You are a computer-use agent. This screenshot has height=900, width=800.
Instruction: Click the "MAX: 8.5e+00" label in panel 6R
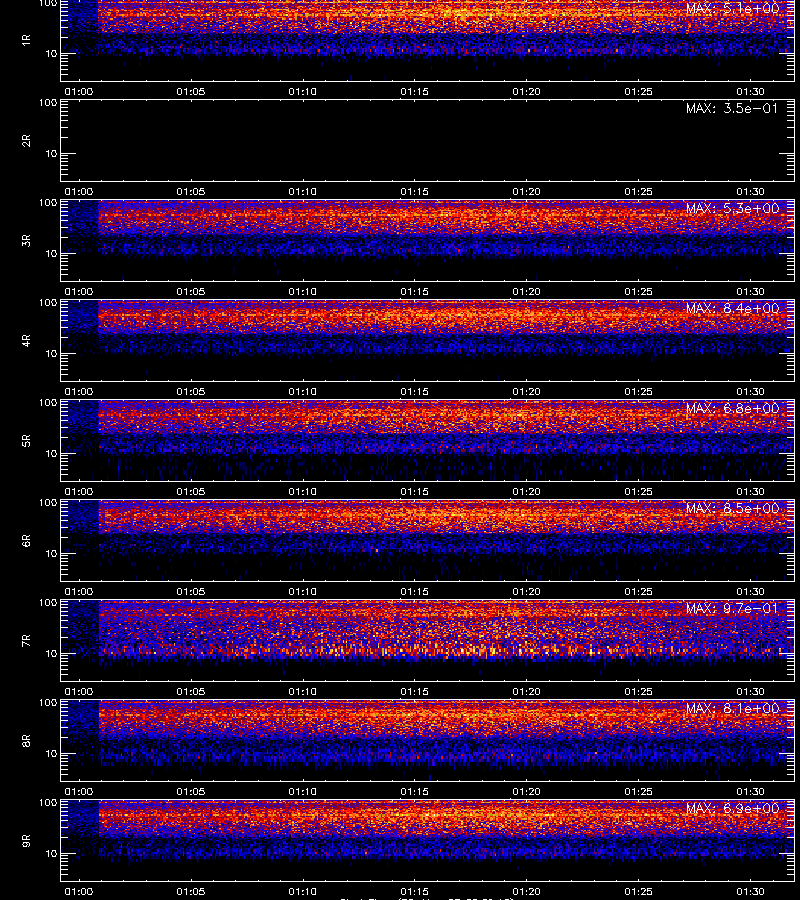[732, 508]
